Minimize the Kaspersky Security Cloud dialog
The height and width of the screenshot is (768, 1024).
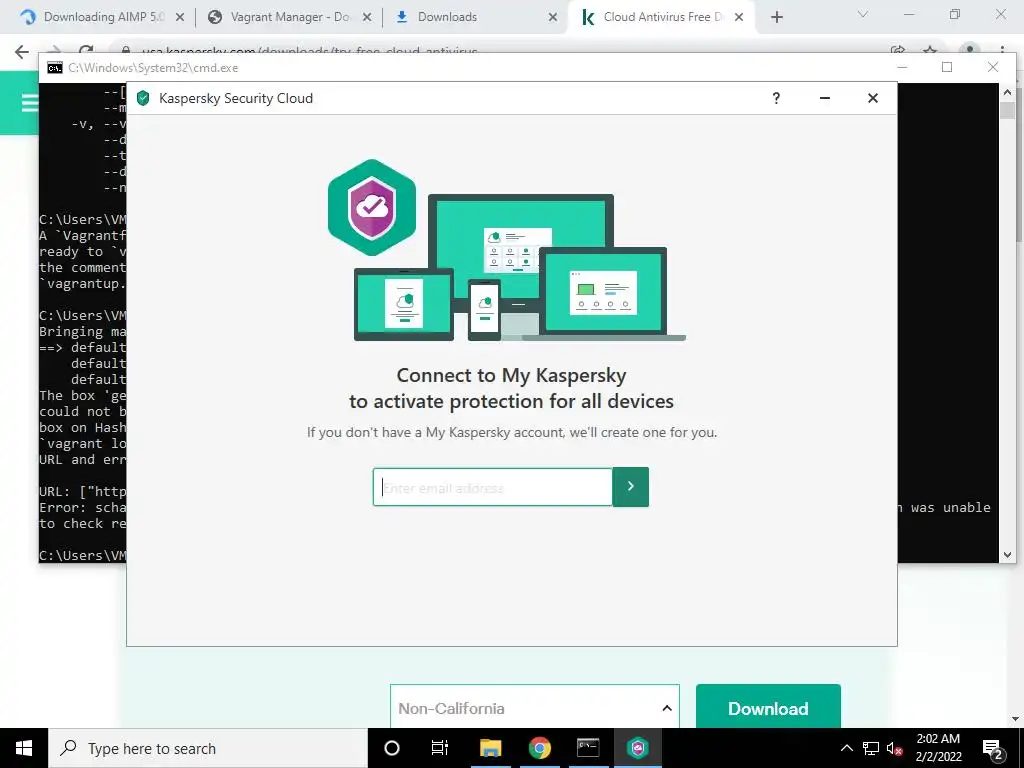click(825, 98)
